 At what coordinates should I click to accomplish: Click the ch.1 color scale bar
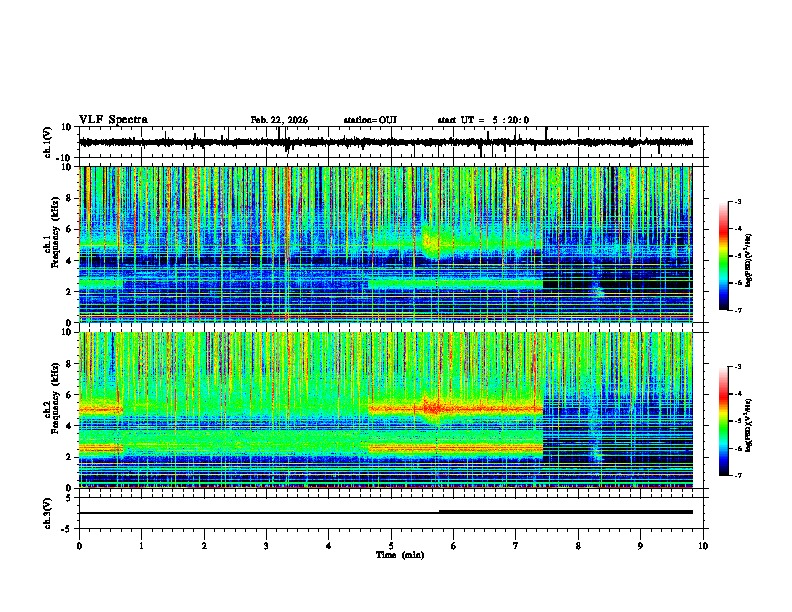coord(723,256)
